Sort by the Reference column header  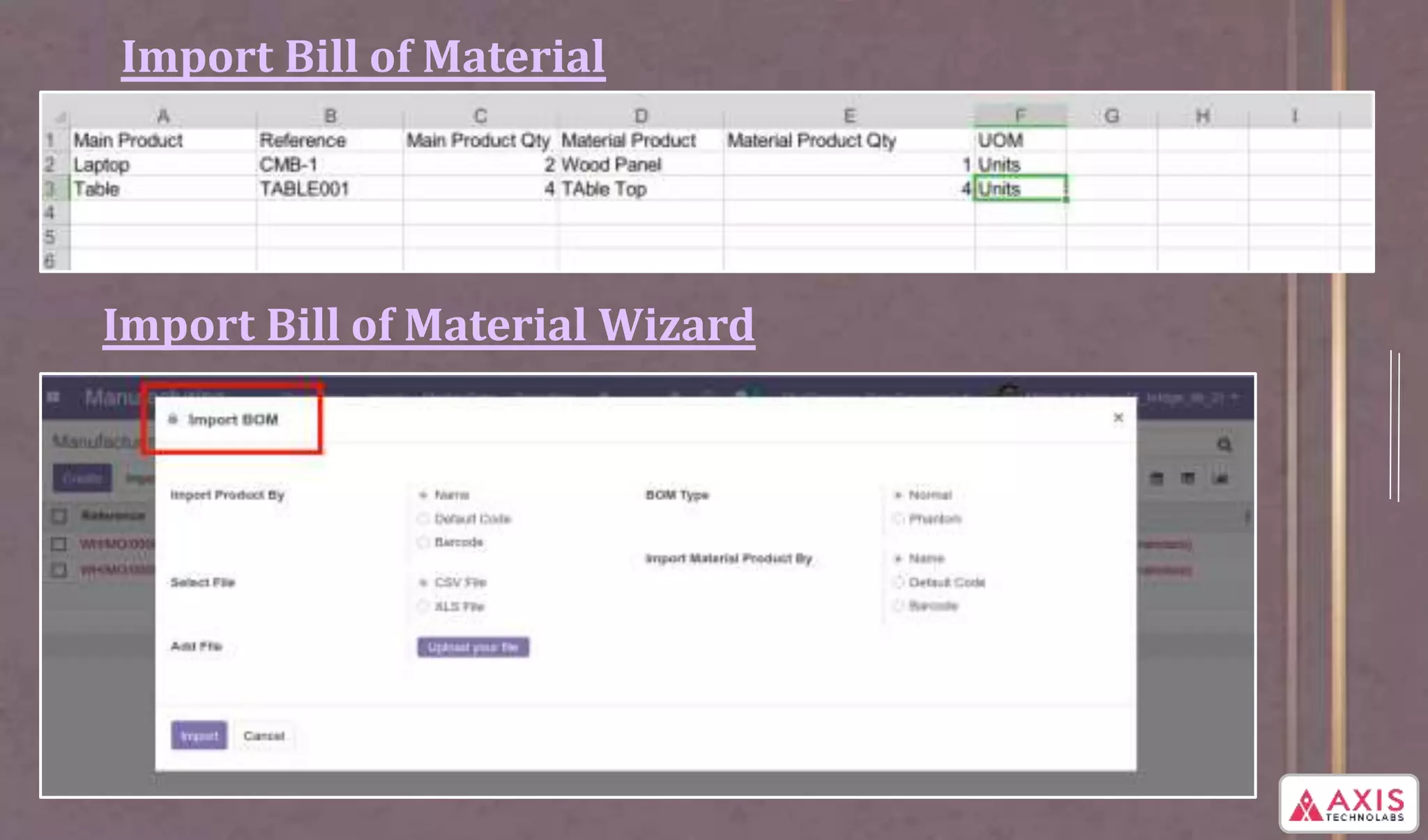[113, 515]
